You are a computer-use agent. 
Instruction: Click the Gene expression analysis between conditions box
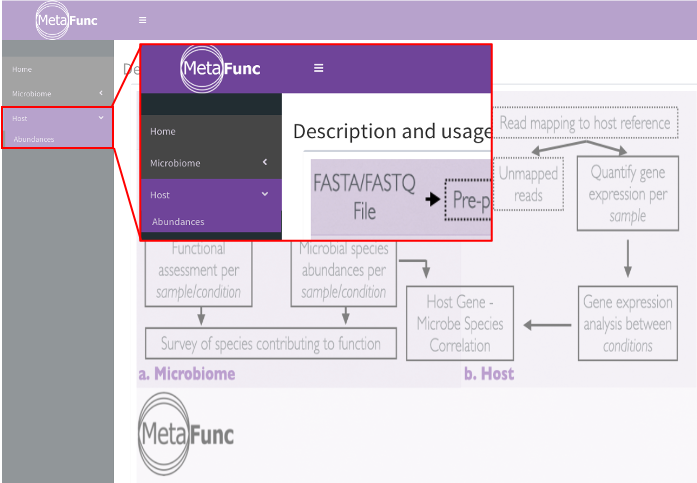click(628, 323)
